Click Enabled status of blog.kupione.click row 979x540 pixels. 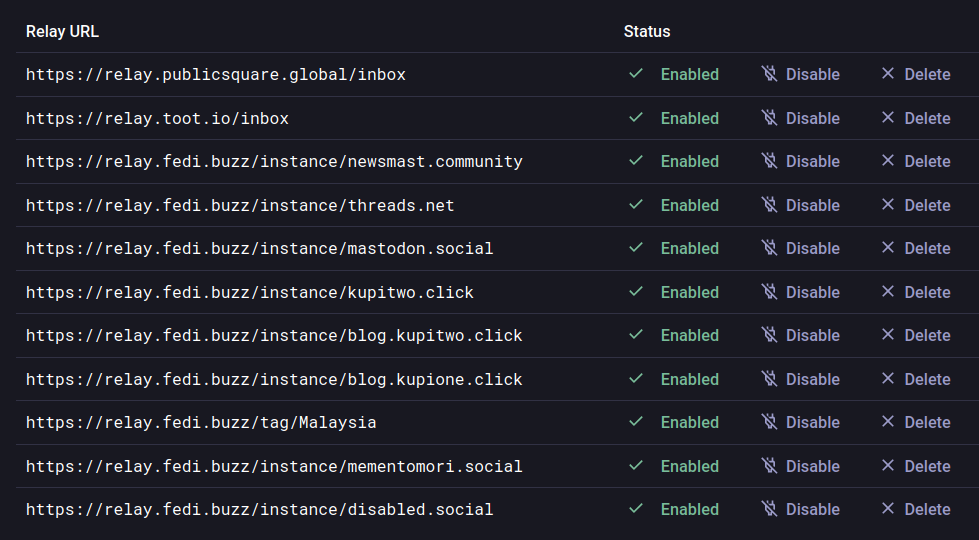(x=690, y=379)
